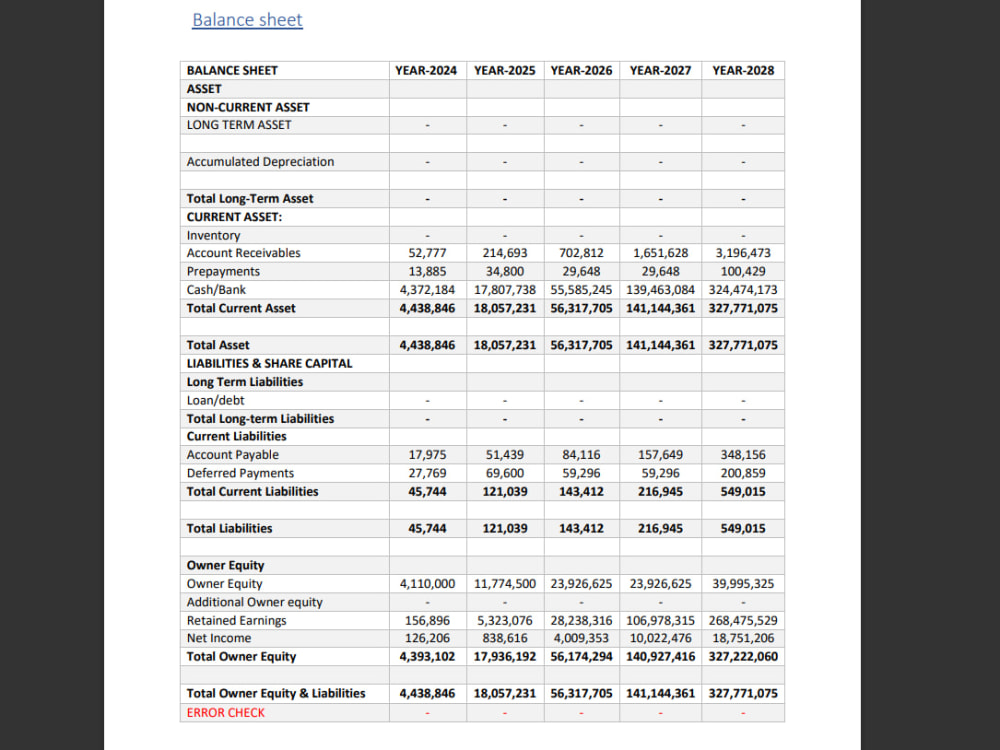The height and width of the screenshot is (750, 1000).
Task: Click the Current Liabilities row label
Action: [237, 436]
